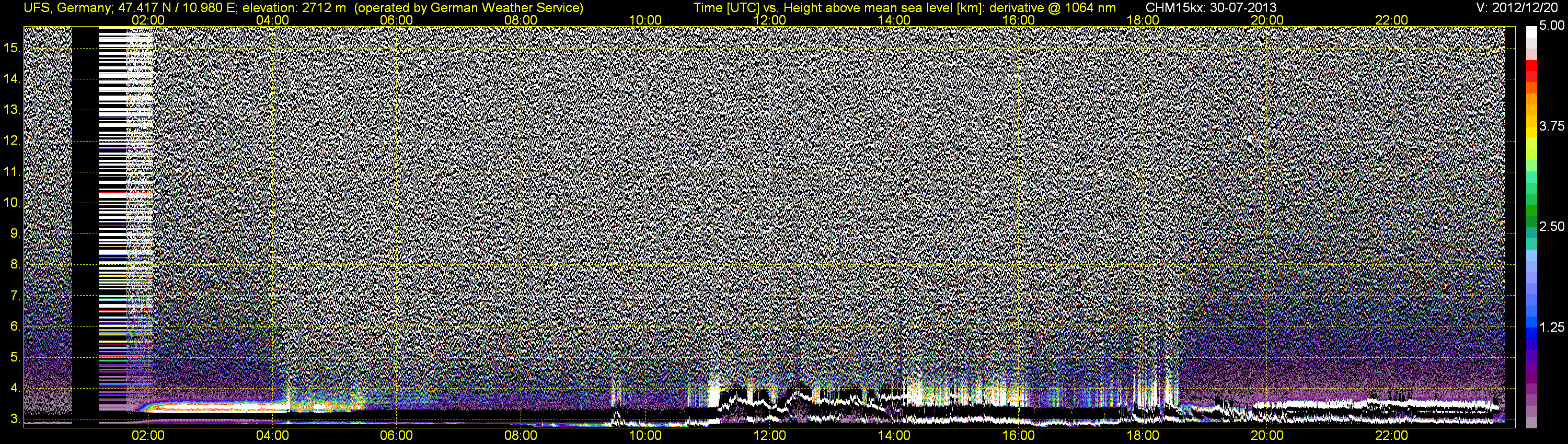The image size is (1568, 444).
Task: Click the '18:00' label on the top time axis
Action: point(1143,20)
